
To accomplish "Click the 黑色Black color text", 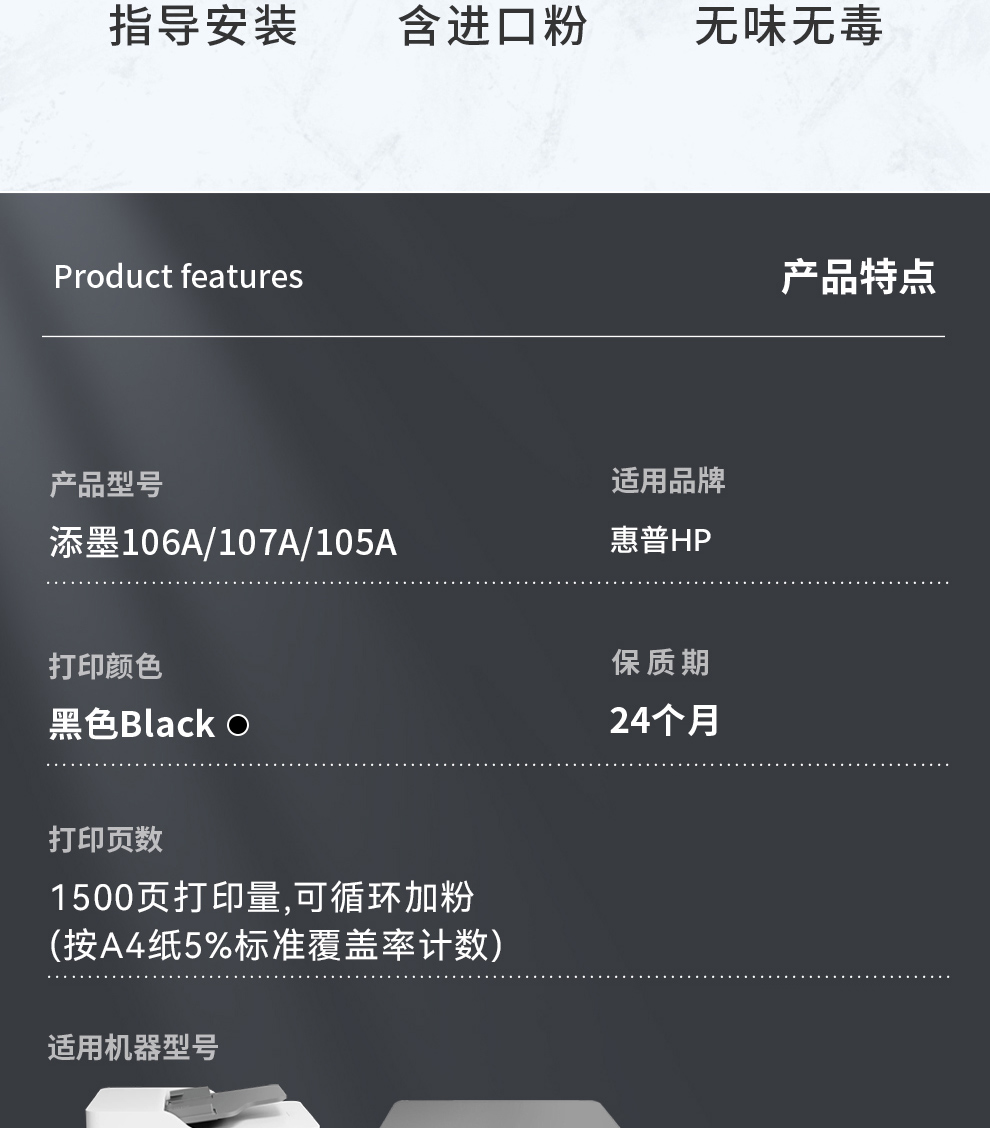I will click(132, 724).
